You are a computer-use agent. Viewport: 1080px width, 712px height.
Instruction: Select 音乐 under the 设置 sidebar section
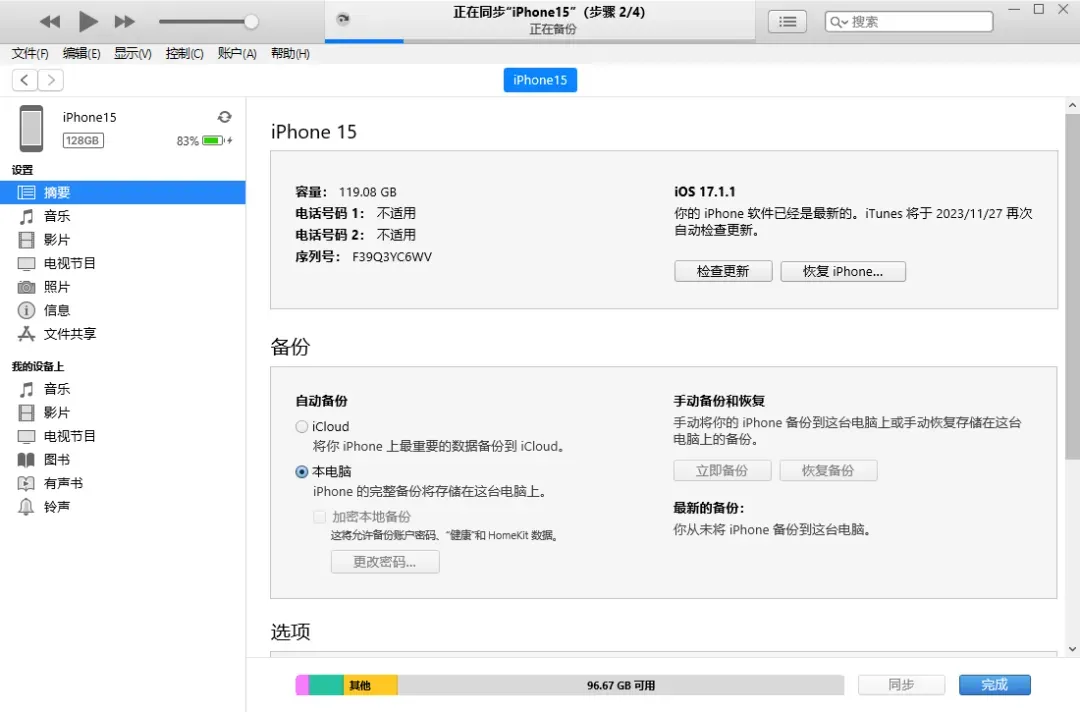pos(57,215)
